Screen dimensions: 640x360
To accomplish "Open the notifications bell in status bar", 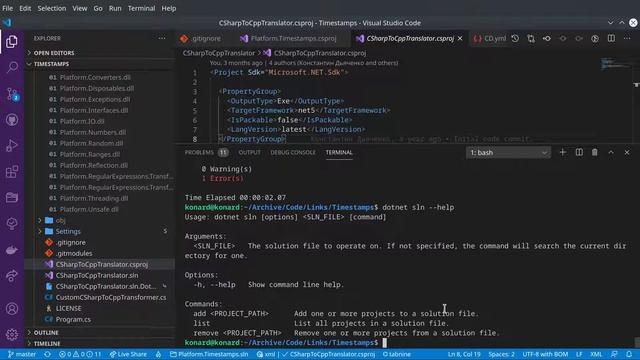I will tap(629, 354).
